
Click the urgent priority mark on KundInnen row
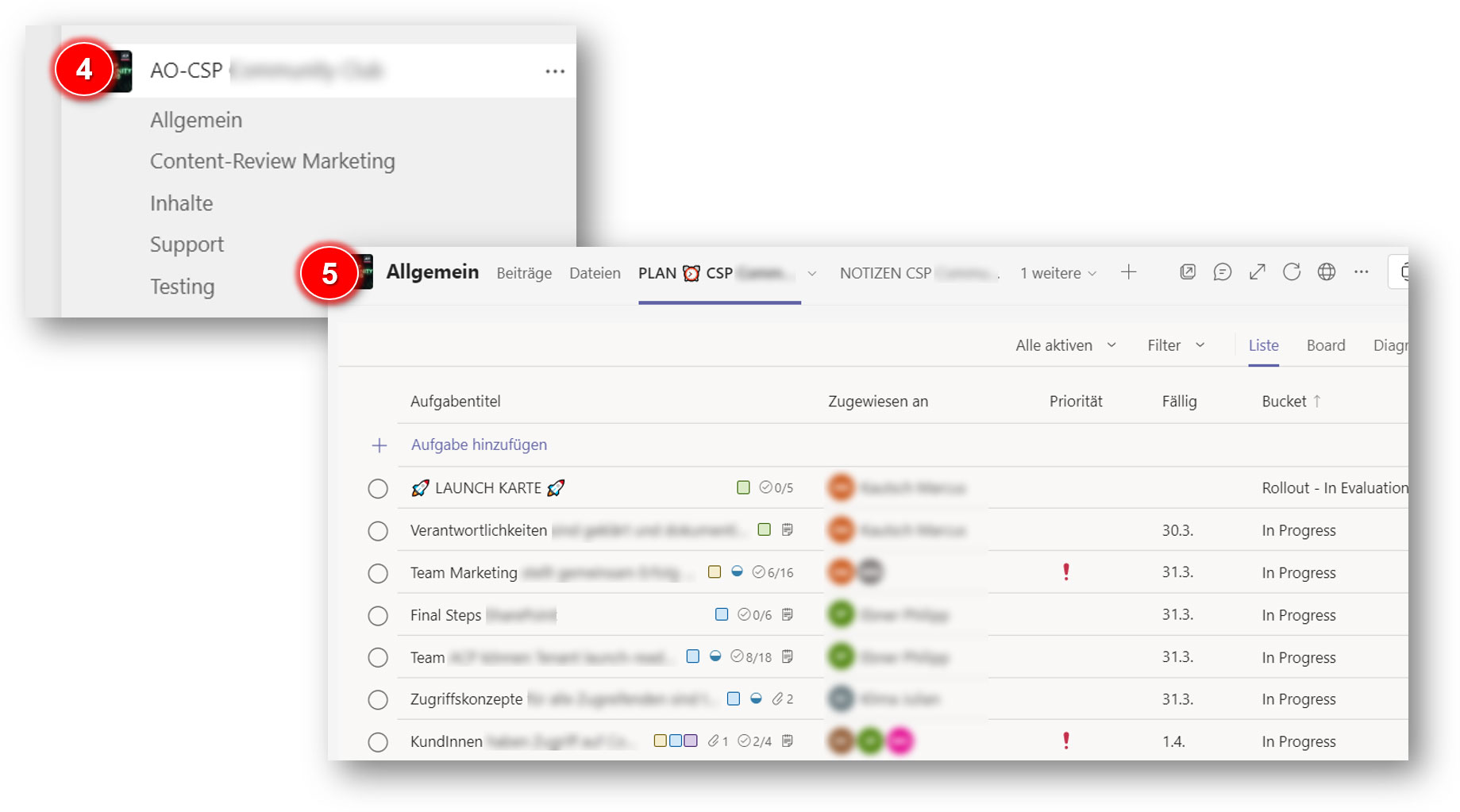[x=1066, y=741]
